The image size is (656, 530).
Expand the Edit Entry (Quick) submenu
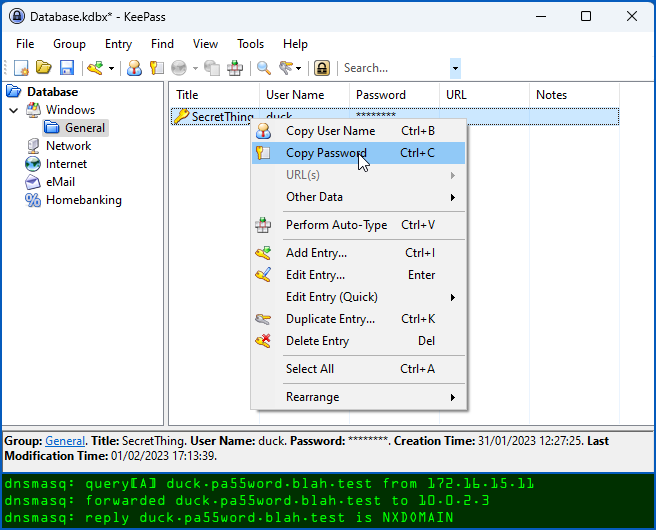click(359, 297)
